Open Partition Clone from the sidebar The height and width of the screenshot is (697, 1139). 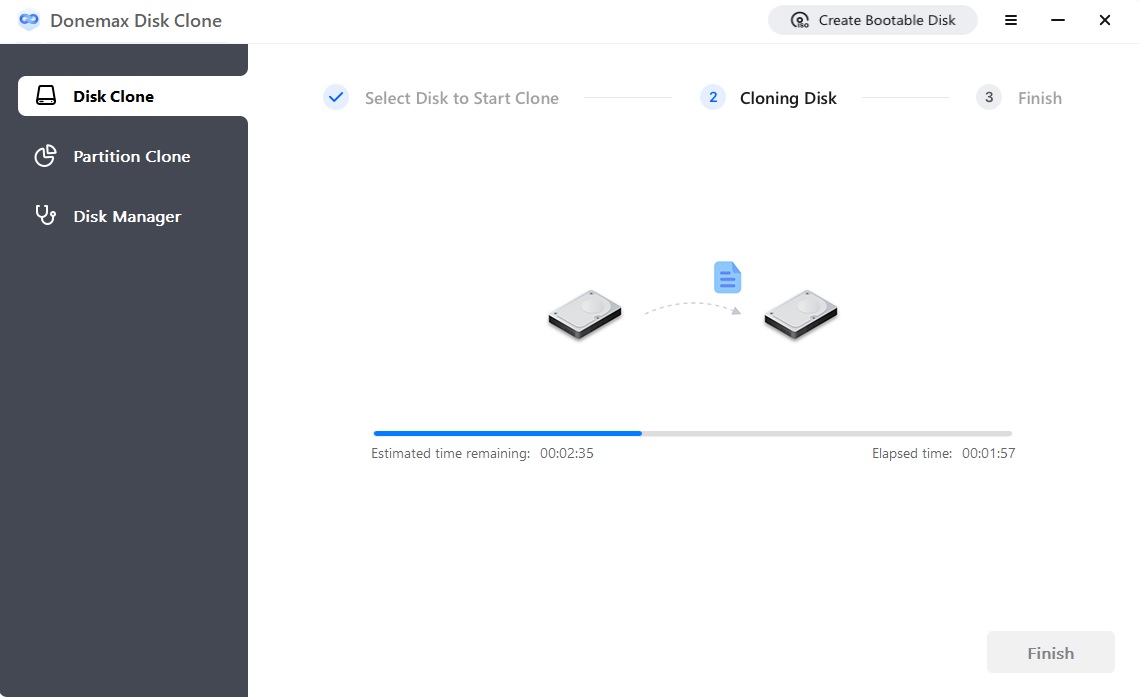point(131,156)
